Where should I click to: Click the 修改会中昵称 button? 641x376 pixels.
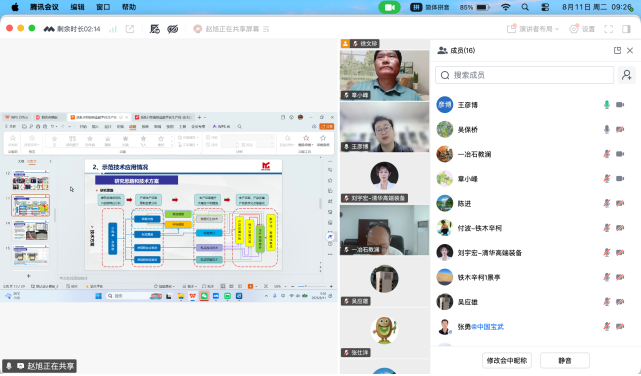point(507,360)
